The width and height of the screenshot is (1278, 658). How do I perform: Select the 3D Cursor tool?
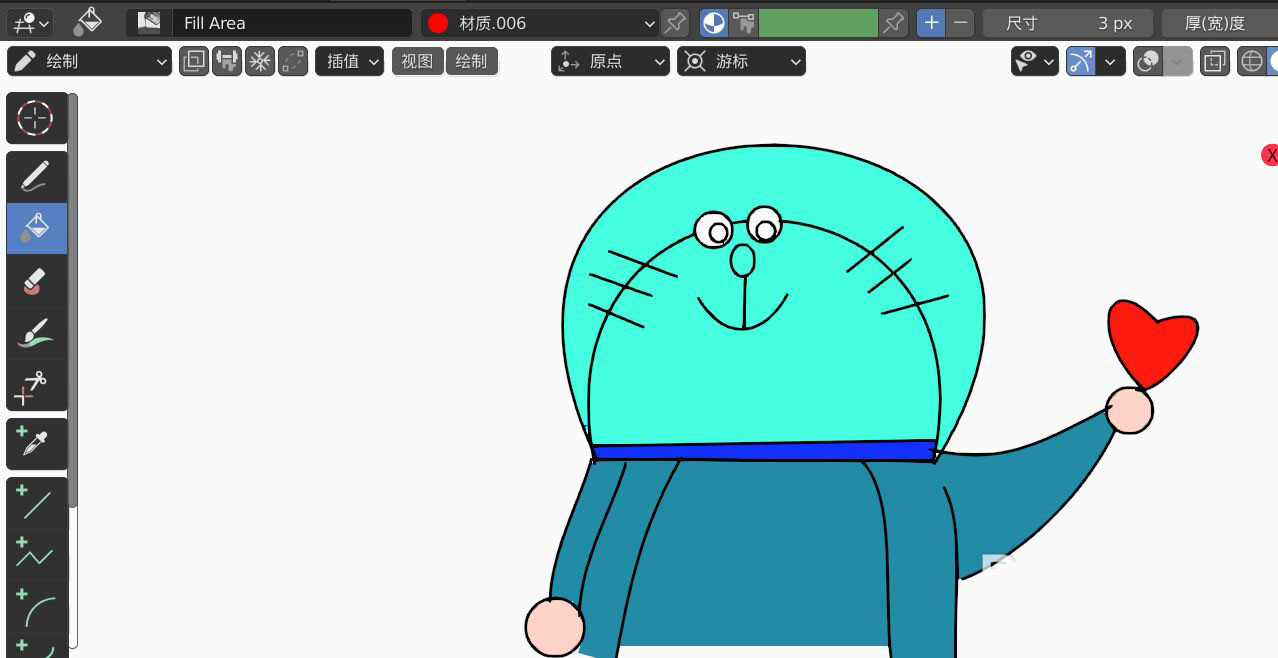pos(37,118)
